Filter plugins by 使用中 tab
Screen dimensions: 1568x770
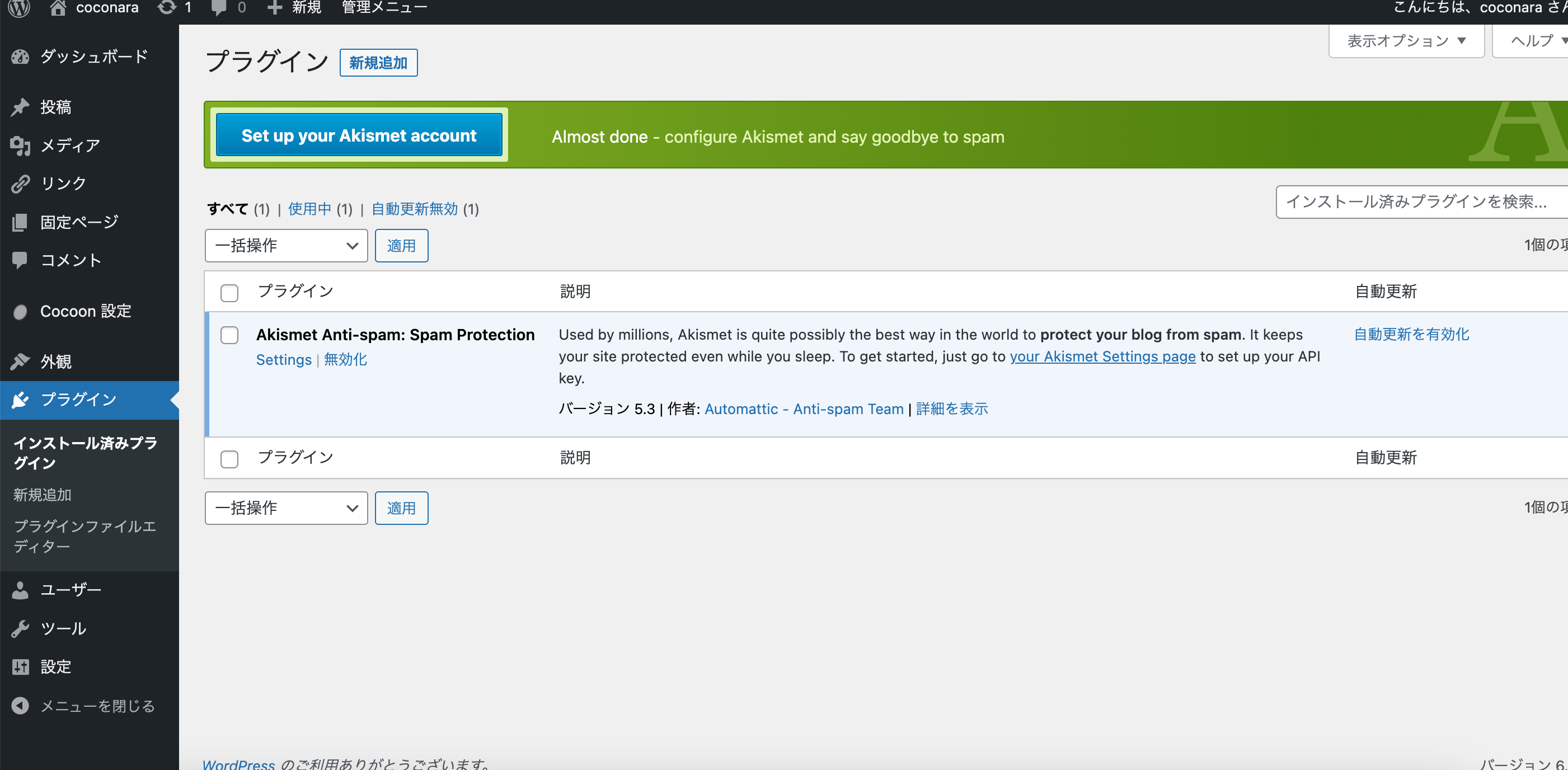click(x=309, y=209)
